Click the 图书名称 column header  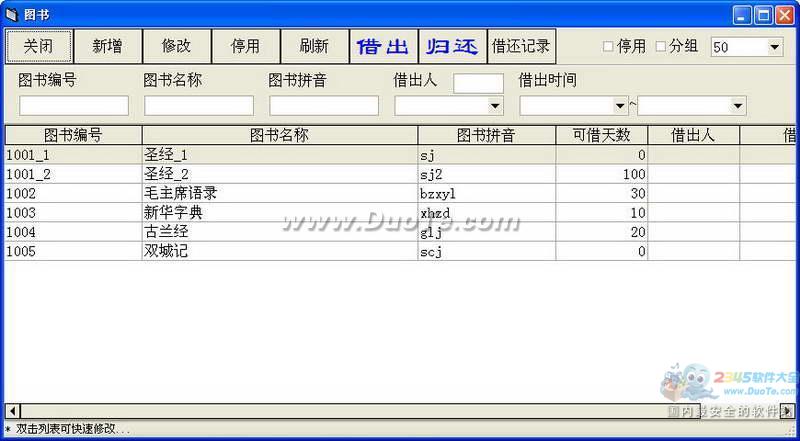click(x=280, y=135)
